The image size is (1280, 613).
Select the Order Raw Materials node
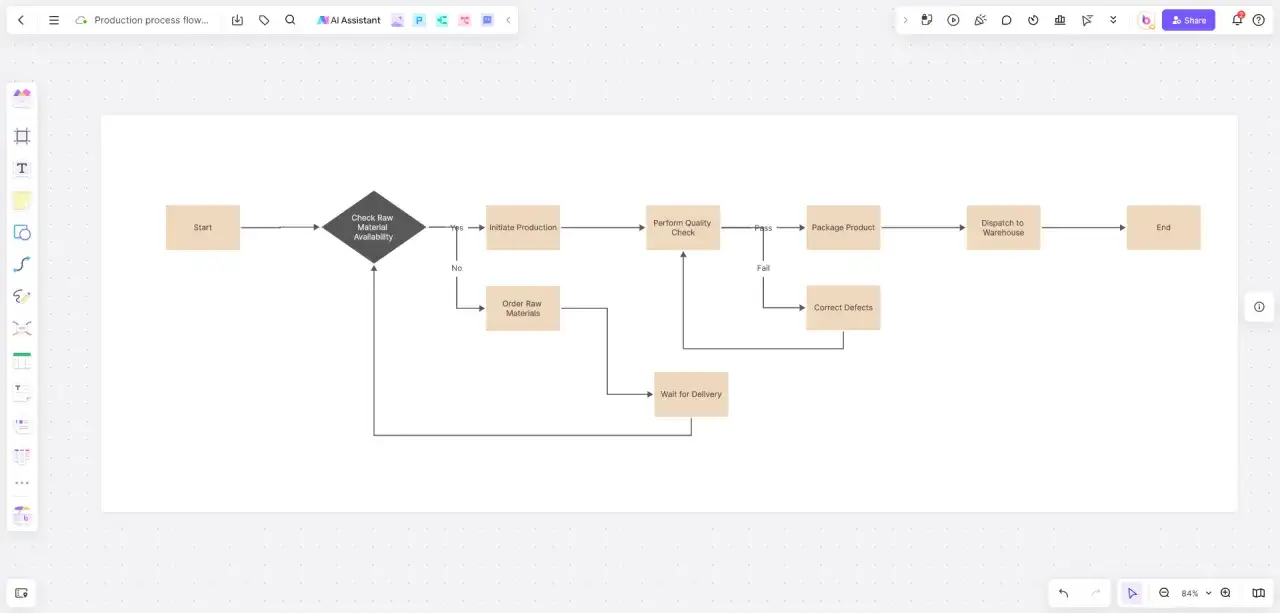pos(523,308)
